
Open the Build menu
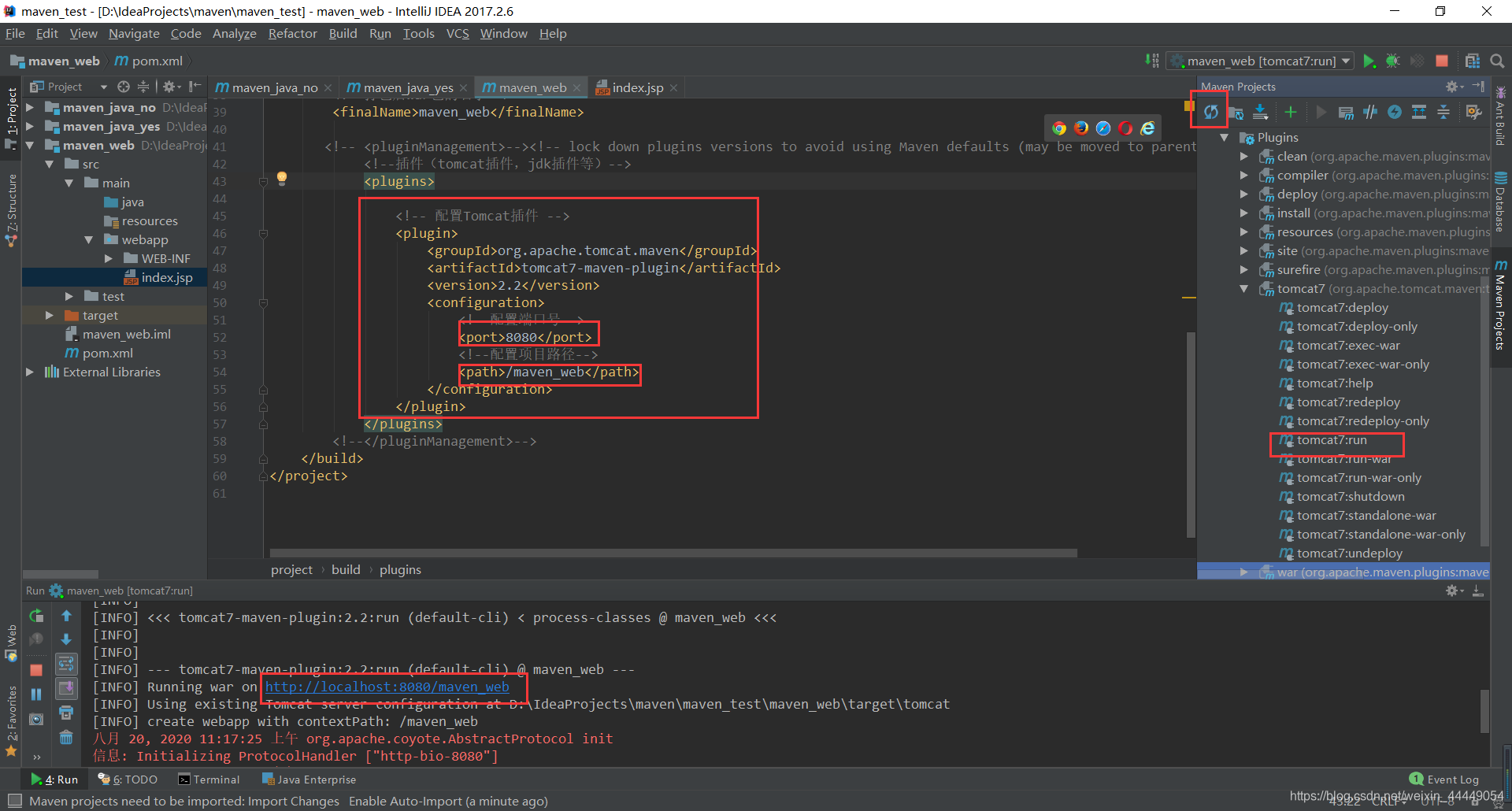click(x=343, y=33)
